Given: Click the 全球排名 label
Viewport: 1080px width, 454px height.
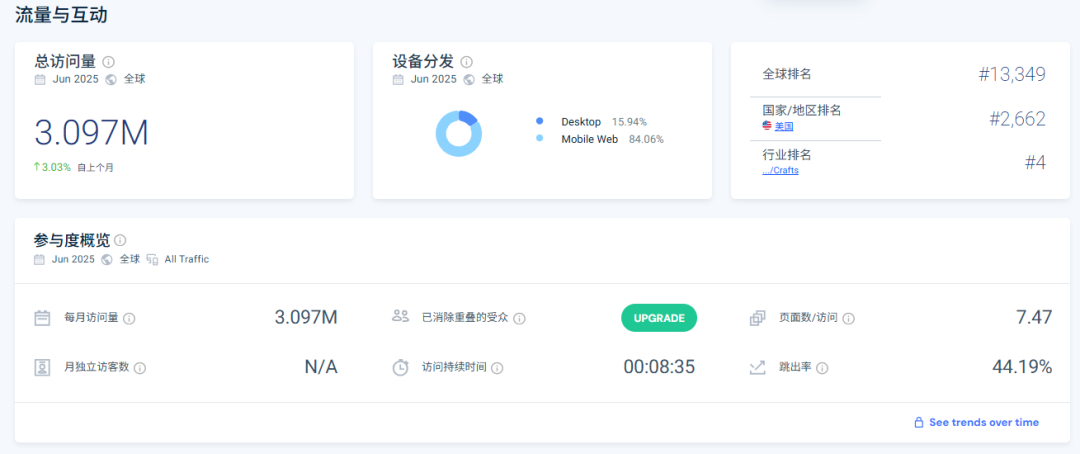Looking at the screenshot, I should click(787, 74).
